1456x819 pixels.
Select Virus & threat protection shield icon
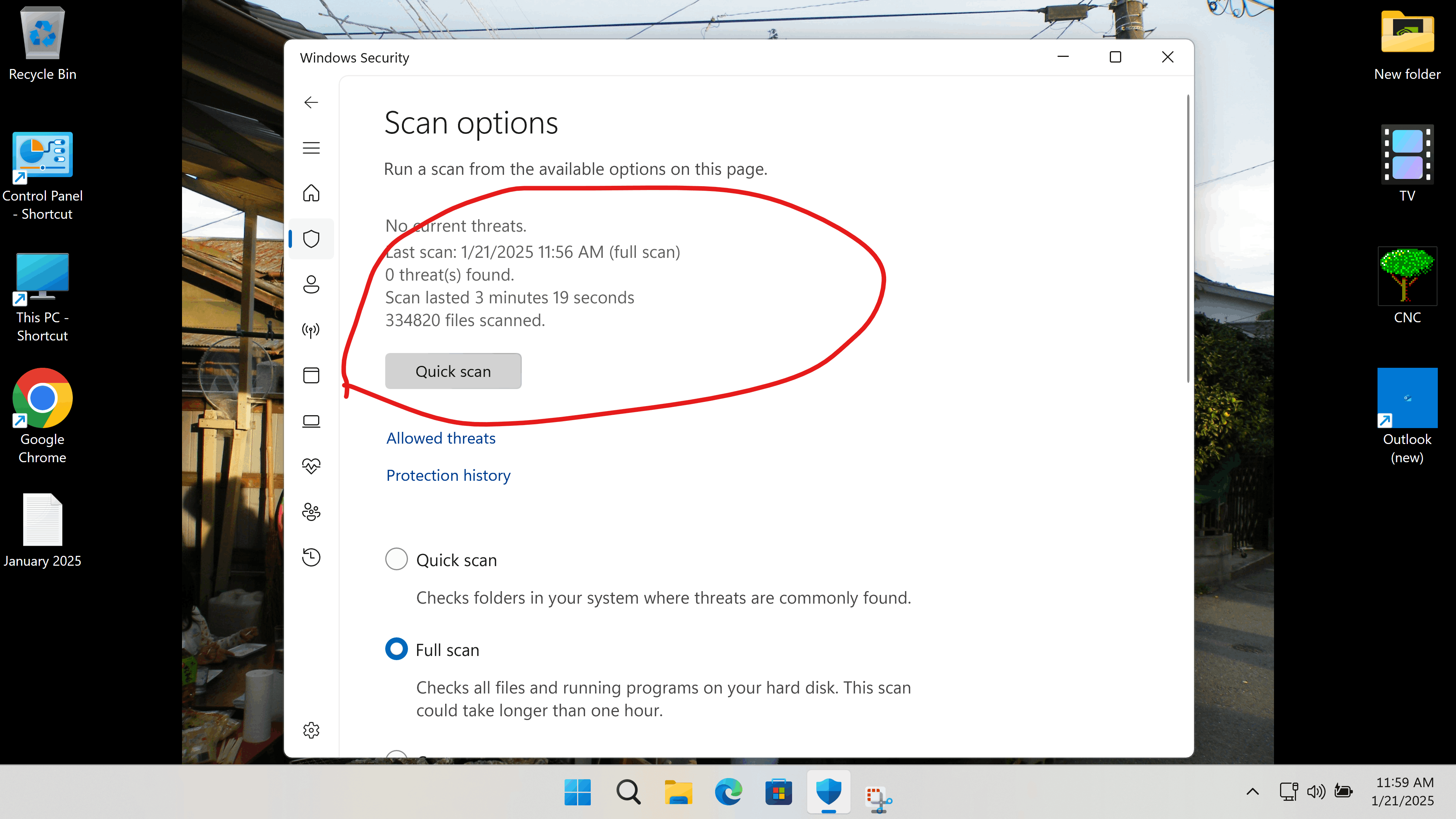311,238
